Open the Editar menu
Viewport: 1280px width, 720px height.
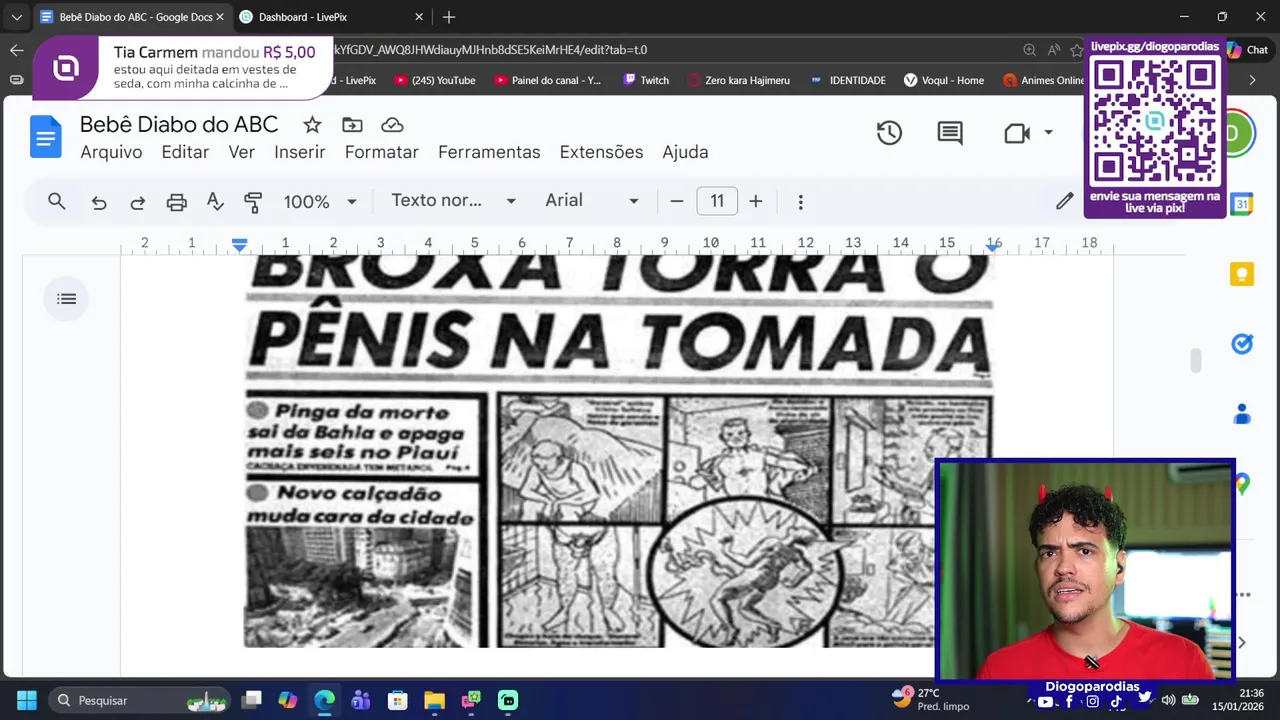click(185, 152)
